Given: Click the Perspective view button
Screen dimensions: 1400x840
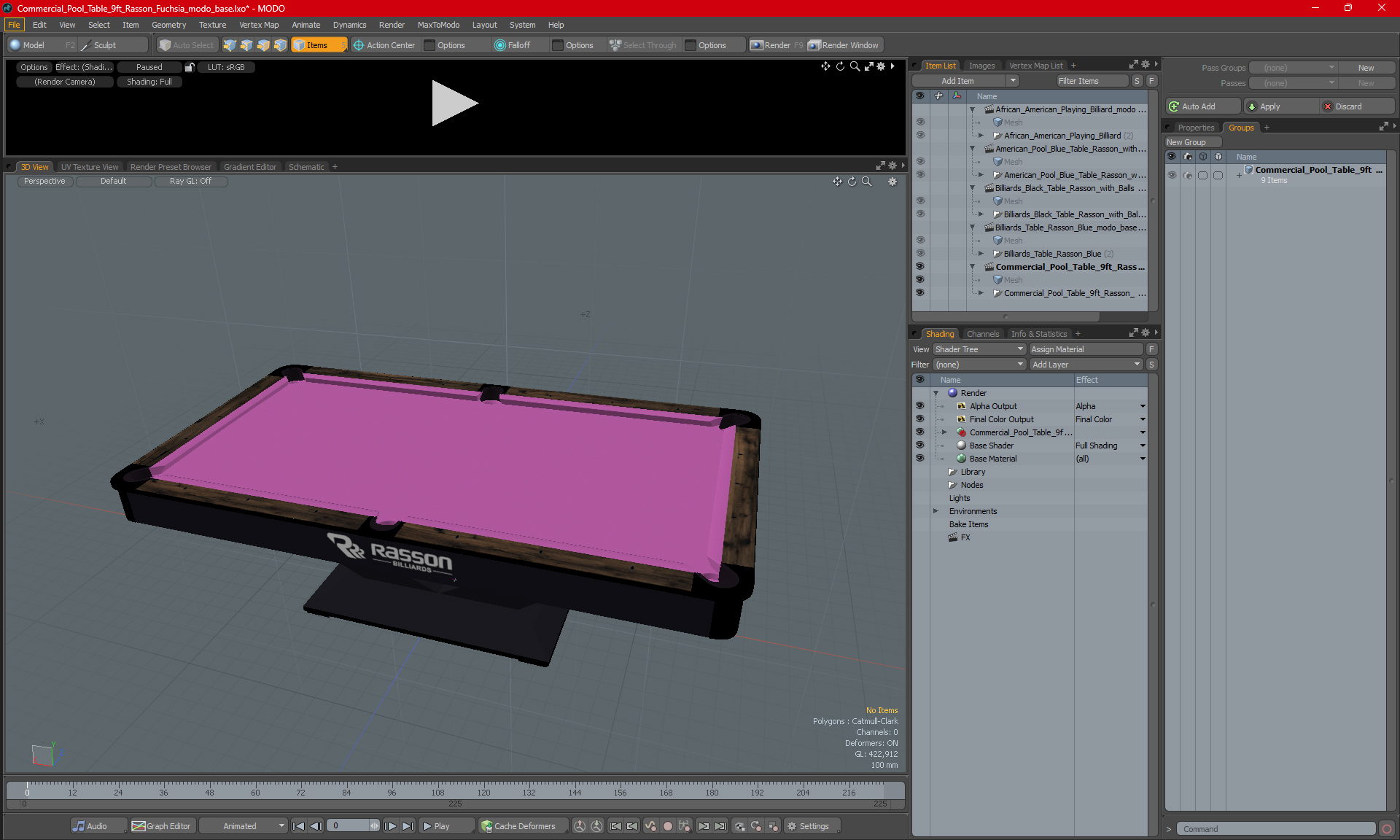Looking at the screenshot, I should click(44, 182).
